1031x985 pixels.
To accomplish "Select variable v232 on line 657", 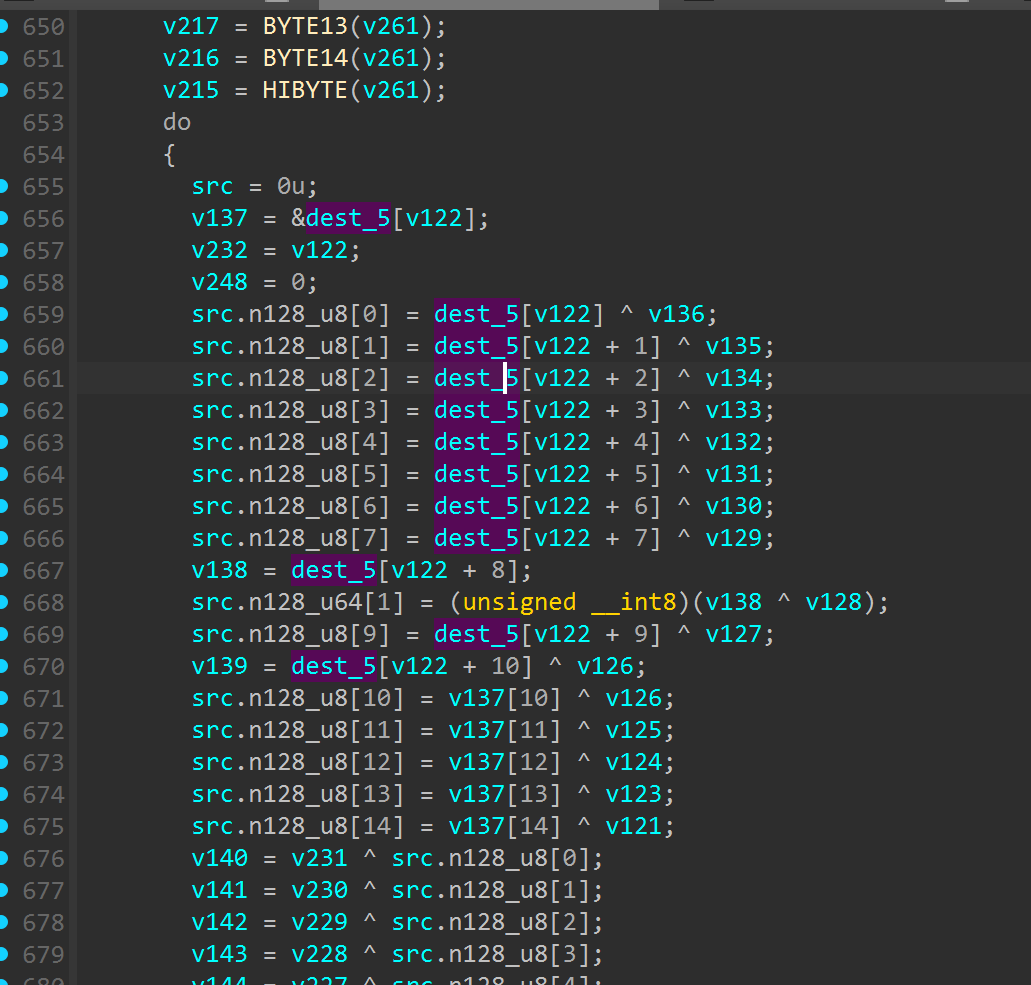I will 220,251.
